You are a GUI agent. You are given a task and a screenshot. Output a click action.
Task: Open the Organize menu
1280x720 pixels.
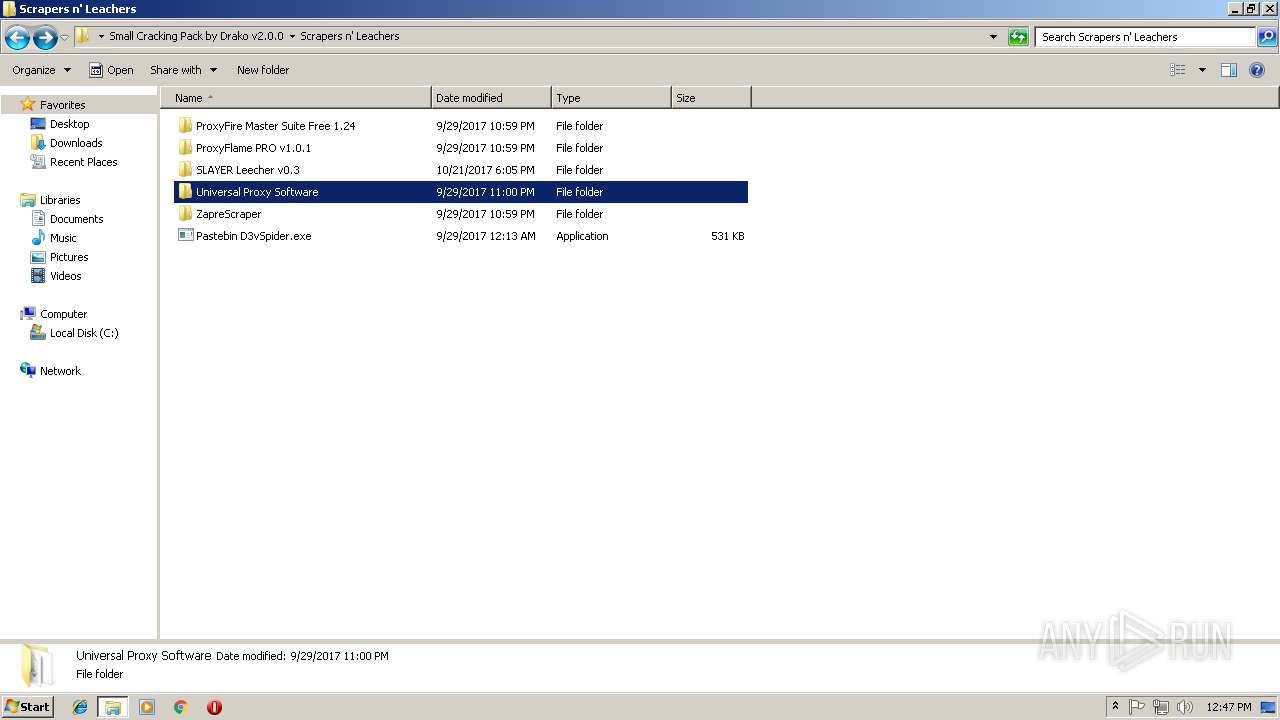(x=41, y=70)
